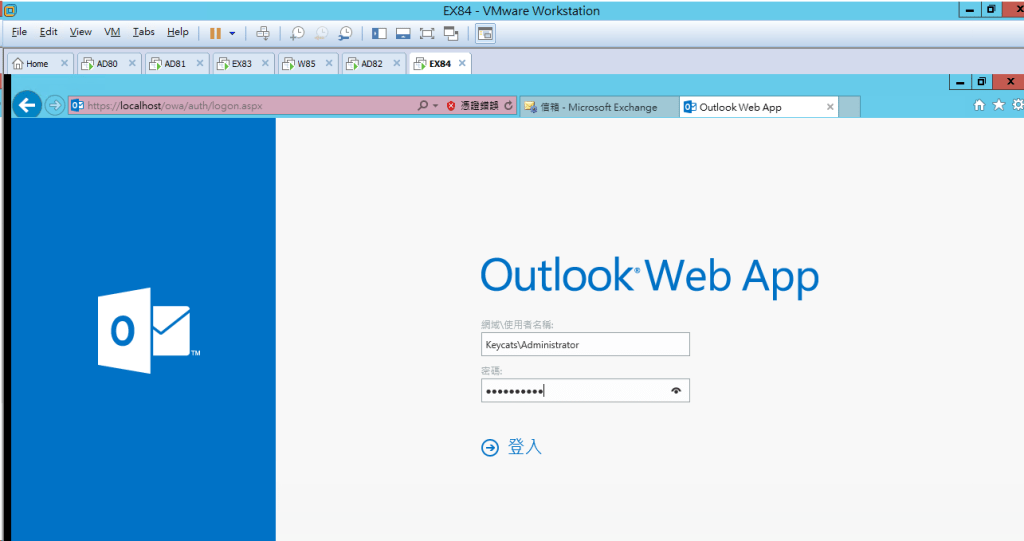The image size is (1024, 541).
Task: Open the VM menu
Action: click(x=112, y=32)
